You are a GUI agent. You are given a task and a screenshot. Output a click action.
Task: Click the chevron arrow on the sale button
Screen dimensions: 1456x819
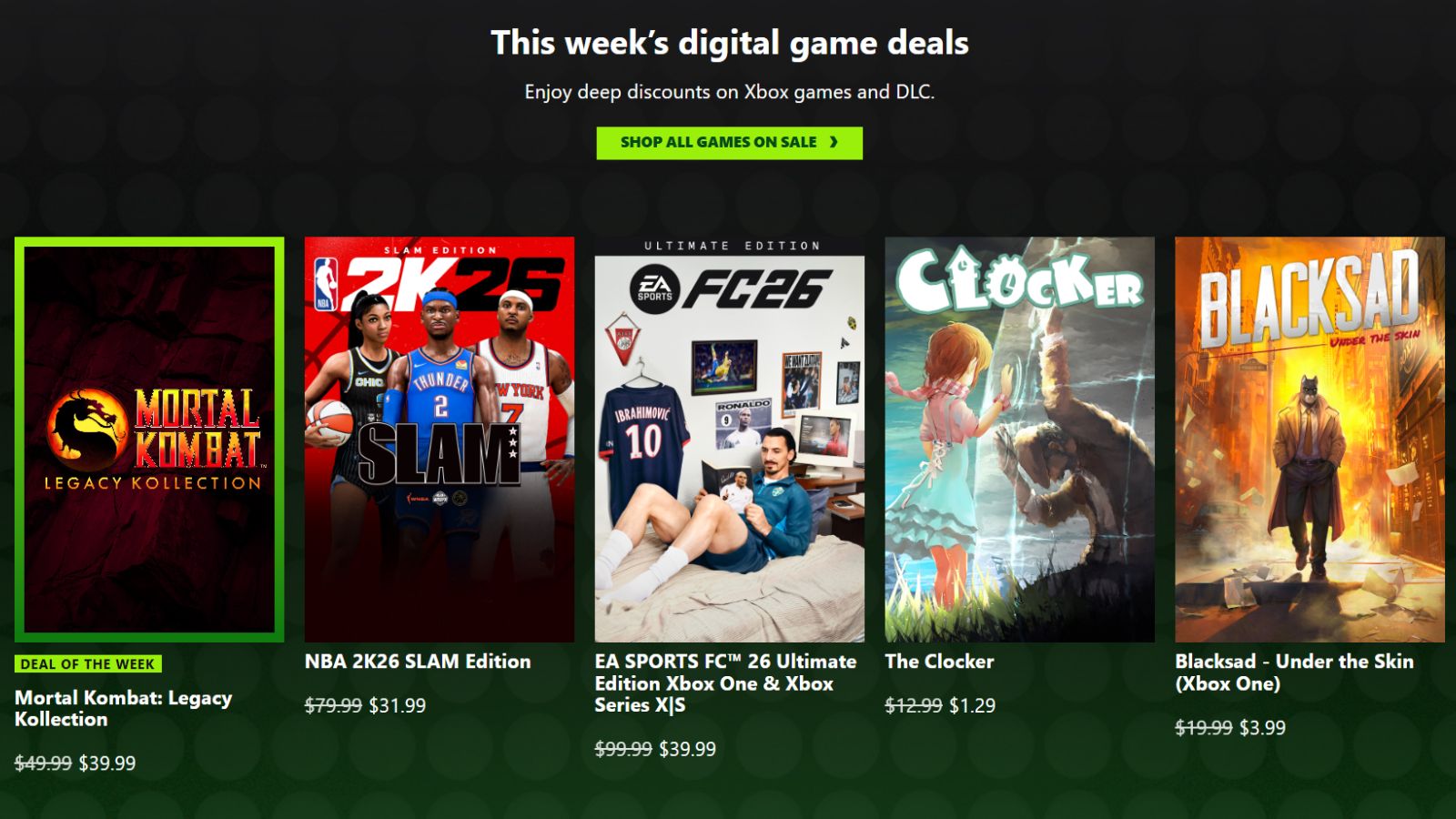(833, 142)
